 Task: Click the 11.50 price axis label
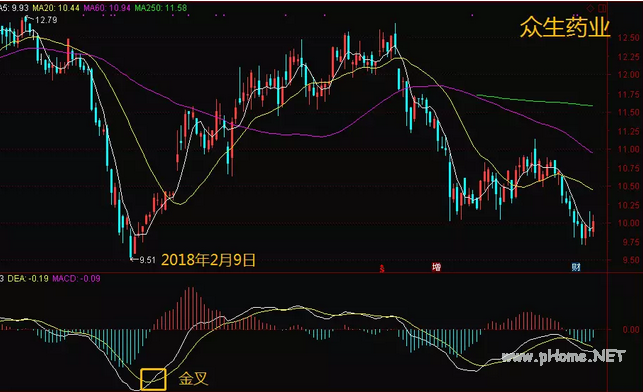[x=628, y=112]
